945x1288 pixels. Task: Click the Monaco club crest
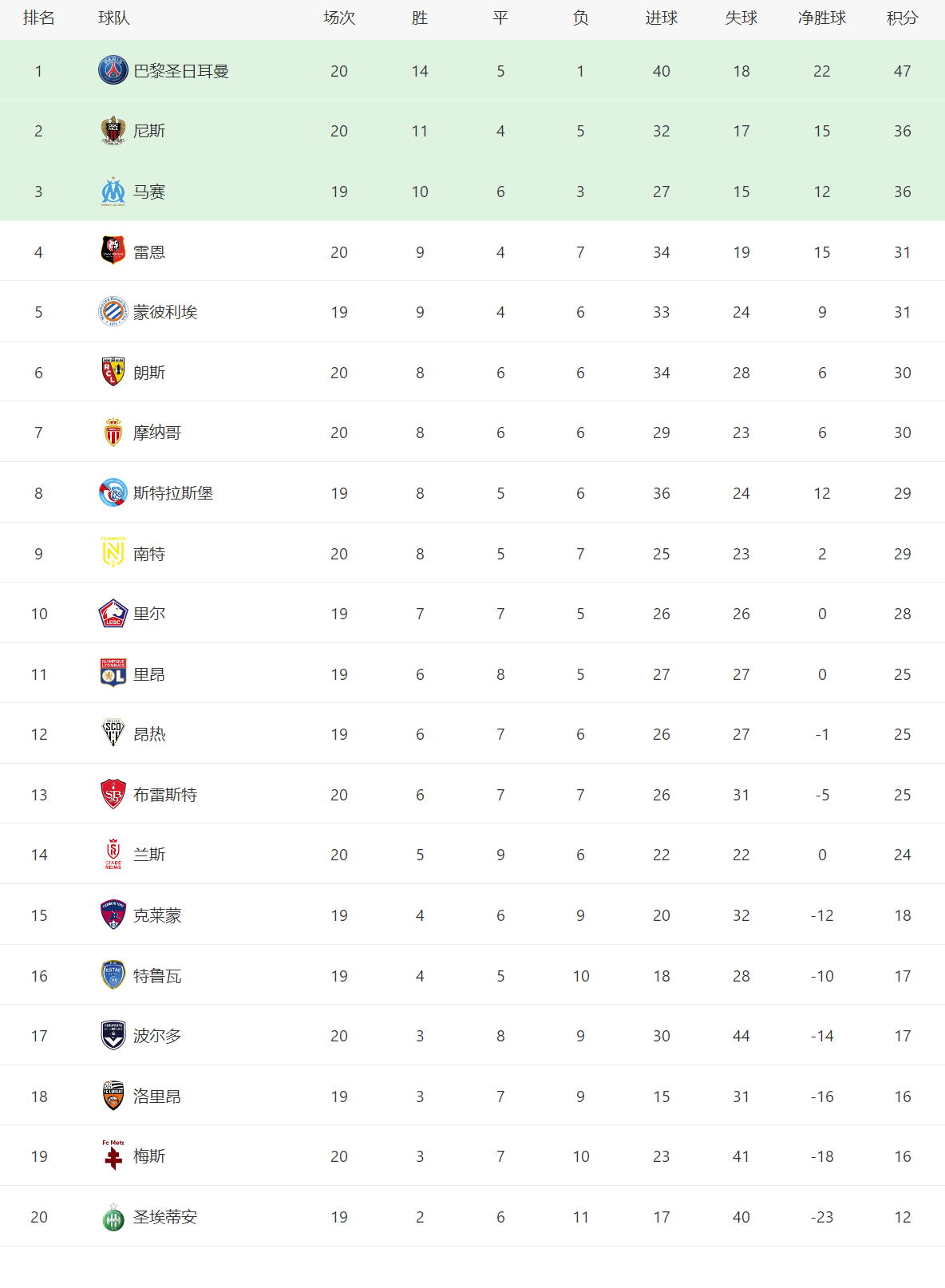[113, 433]
